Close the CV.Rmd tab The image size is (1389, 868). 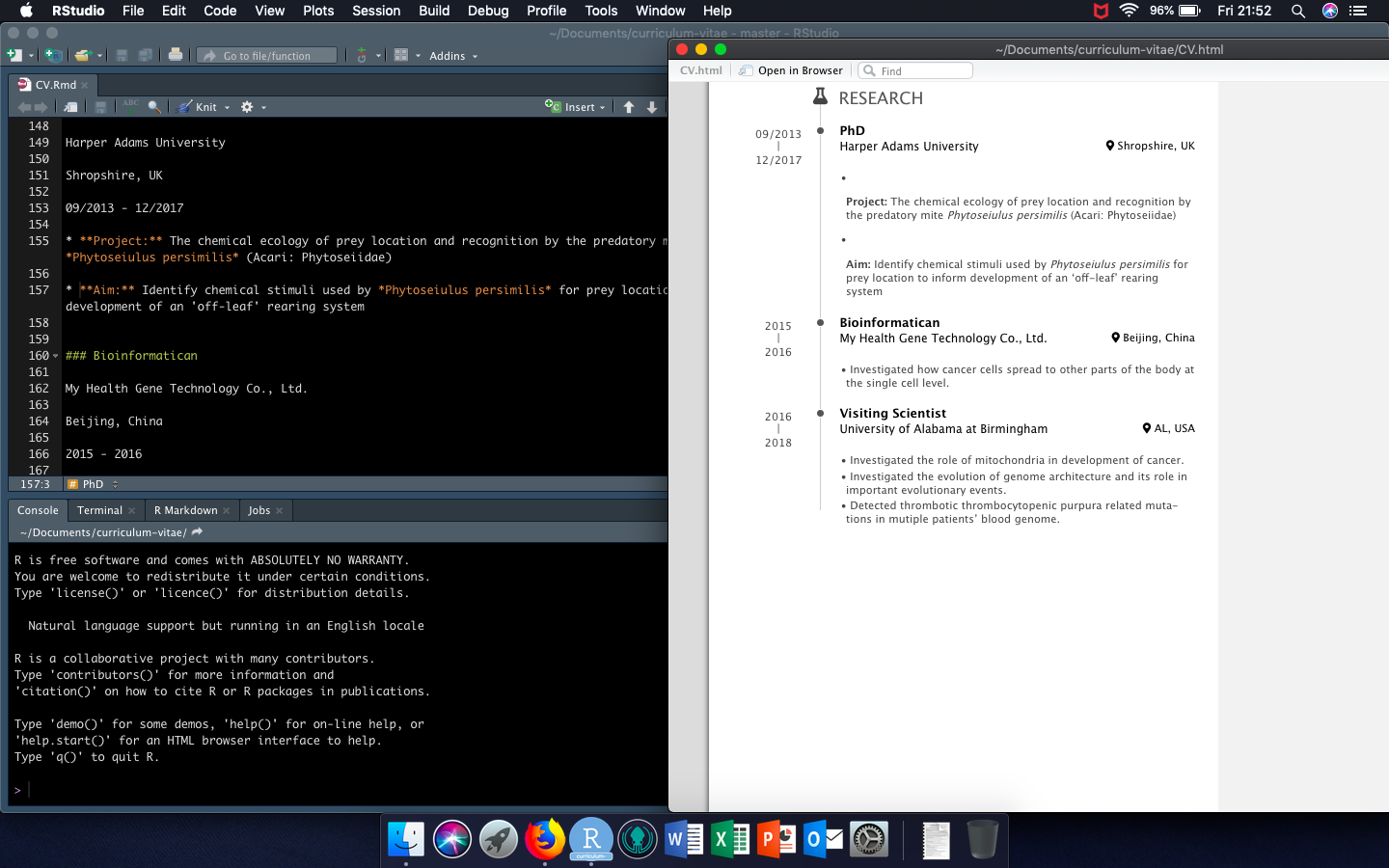coord(85,85)
